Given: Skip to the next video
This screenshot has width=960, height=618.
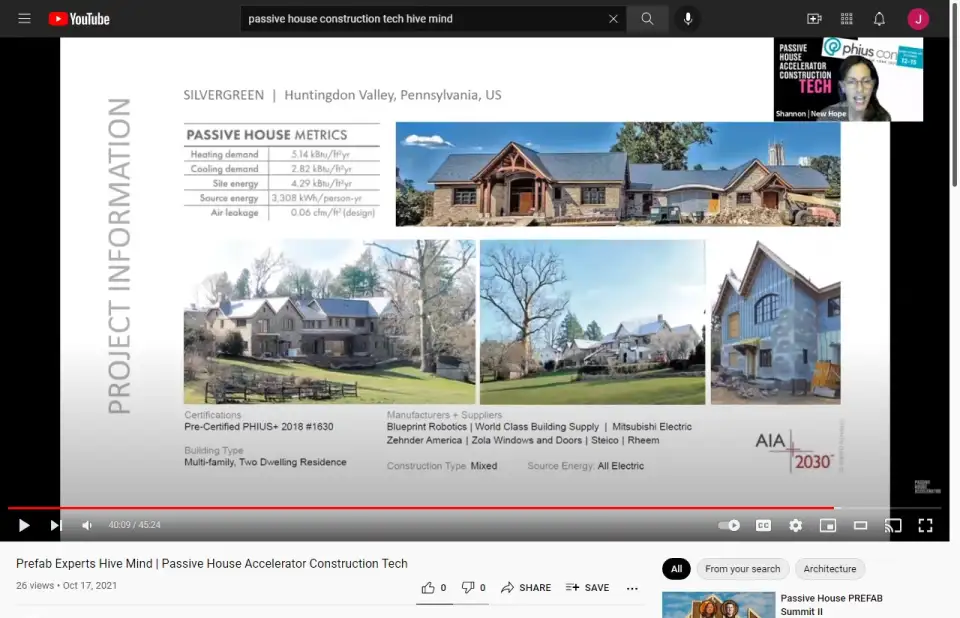Looking at the screenshot, I should tap(56, 525).
